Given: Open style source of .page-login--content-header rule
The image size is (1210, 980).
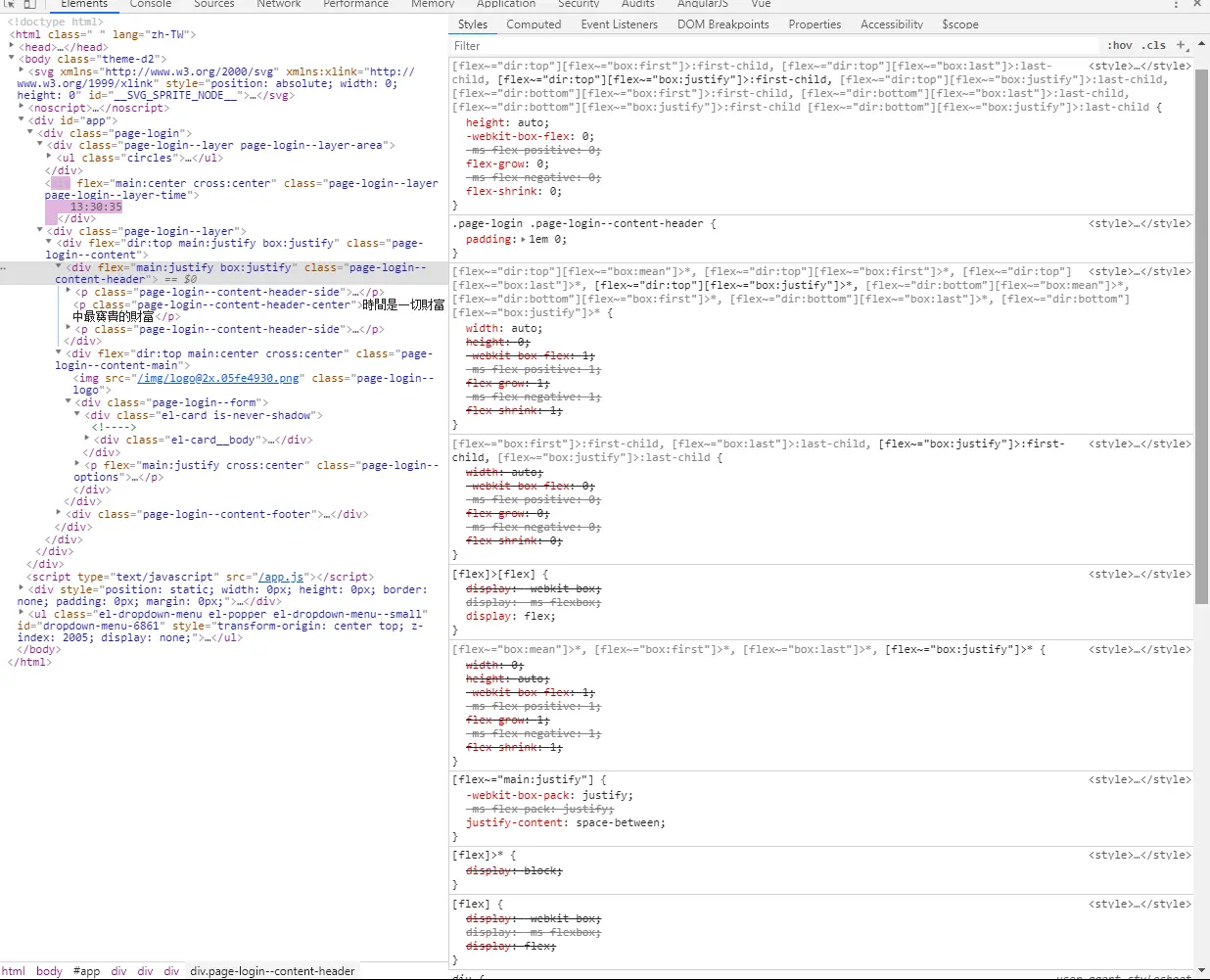Looking at the screenshot, I should click(1140, 223).
